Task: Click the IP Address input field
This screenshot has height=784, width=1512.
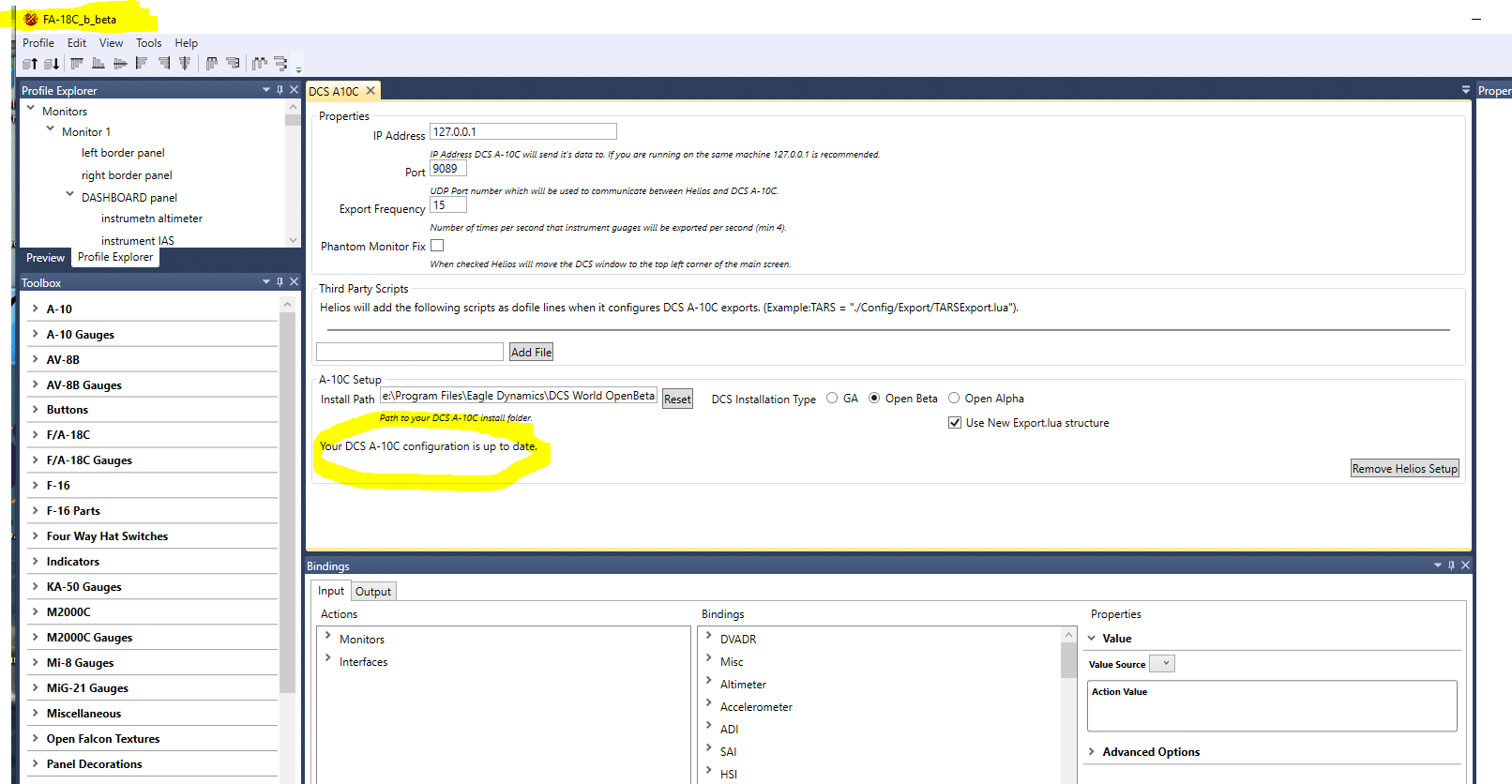Action: [523, 131]
